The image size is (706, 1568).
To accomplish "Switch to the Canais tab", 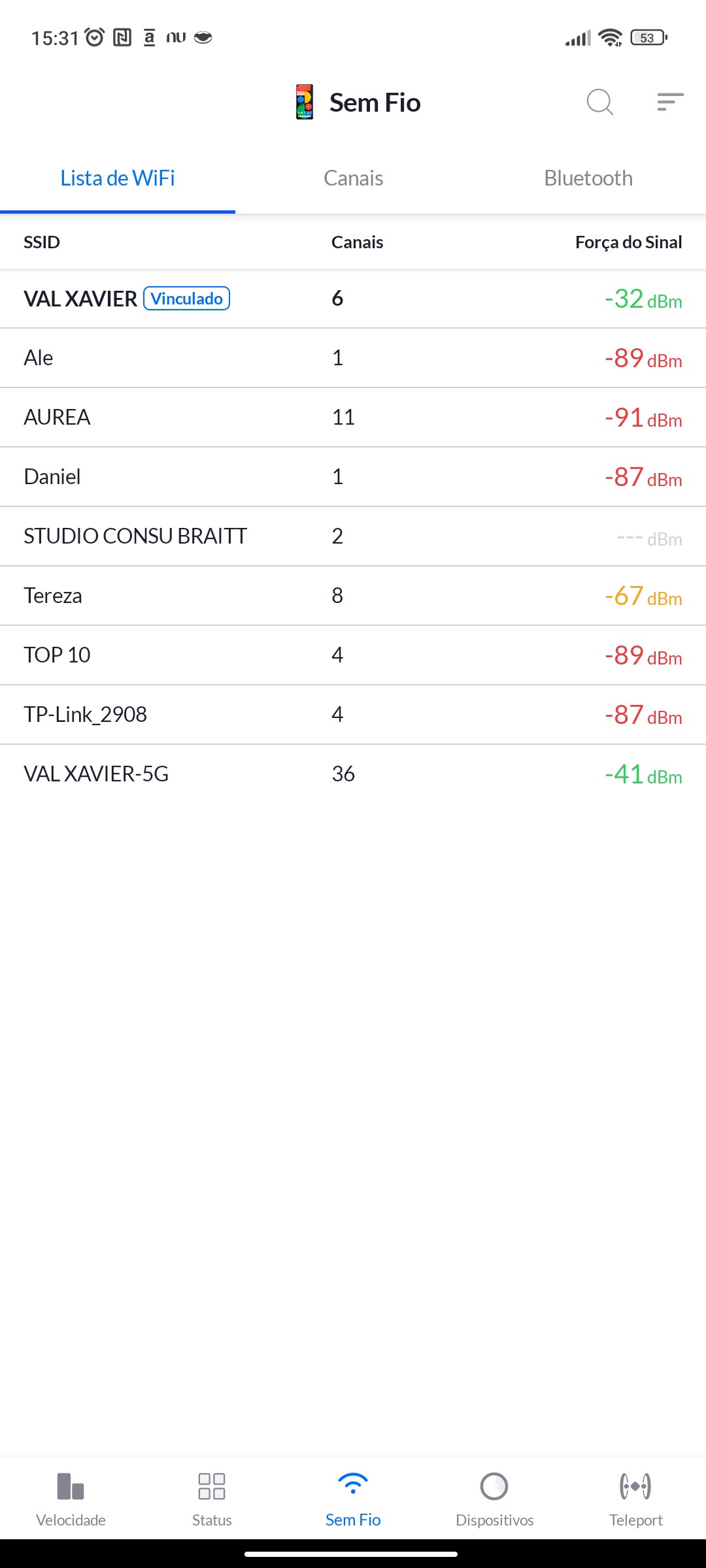I will (x=353, y=178).
